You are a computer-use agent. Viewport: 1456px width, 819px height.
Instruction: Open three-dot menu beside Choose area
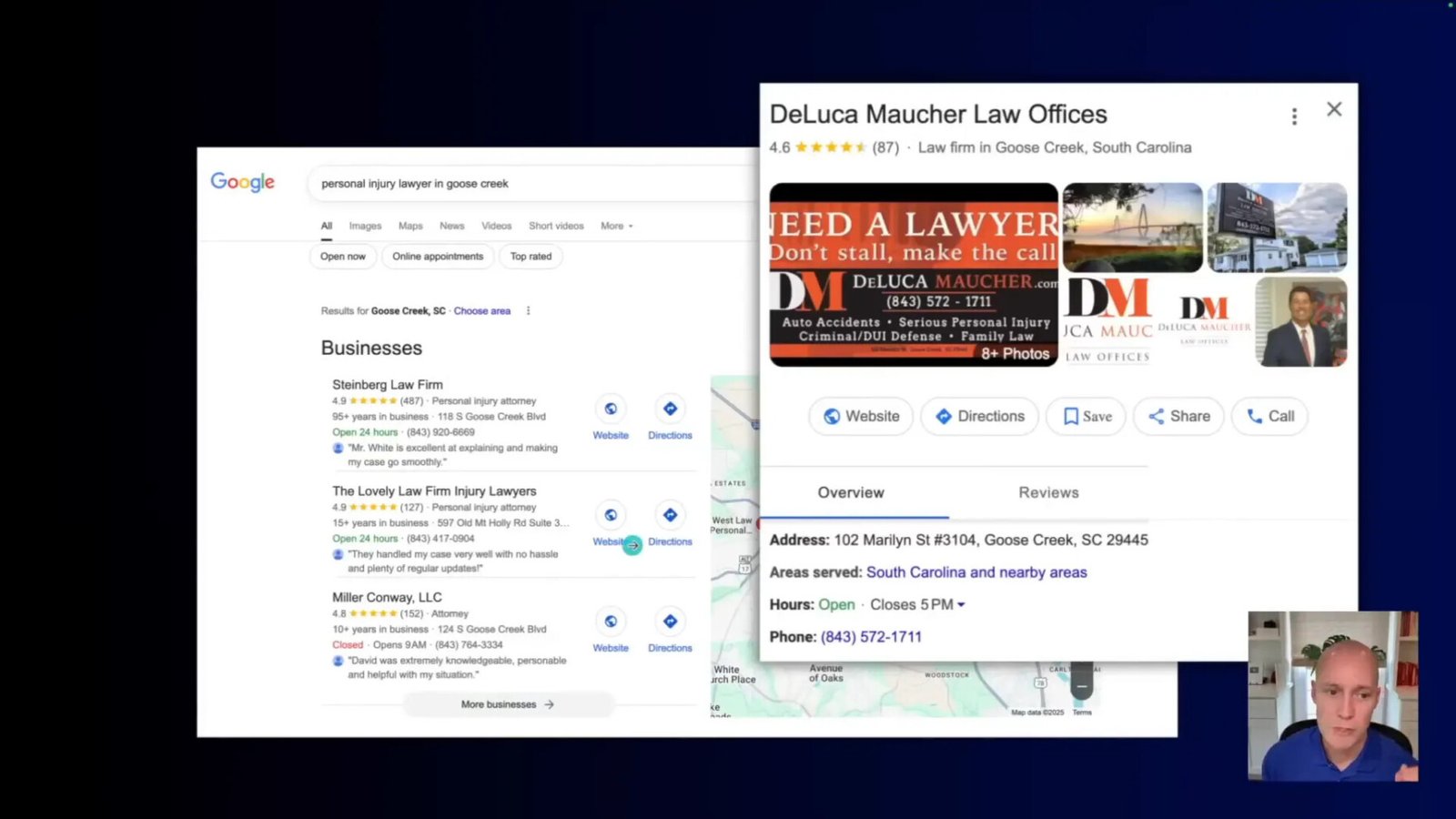tap(528, 311)
